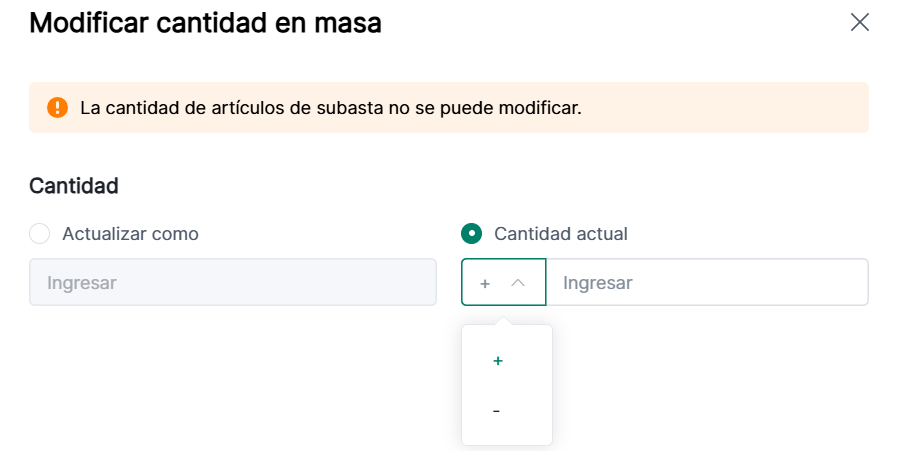The width and height of the screenshot is (907, 451).
Task: Click the empty right side of the warning banner
Action: point(730,107)
